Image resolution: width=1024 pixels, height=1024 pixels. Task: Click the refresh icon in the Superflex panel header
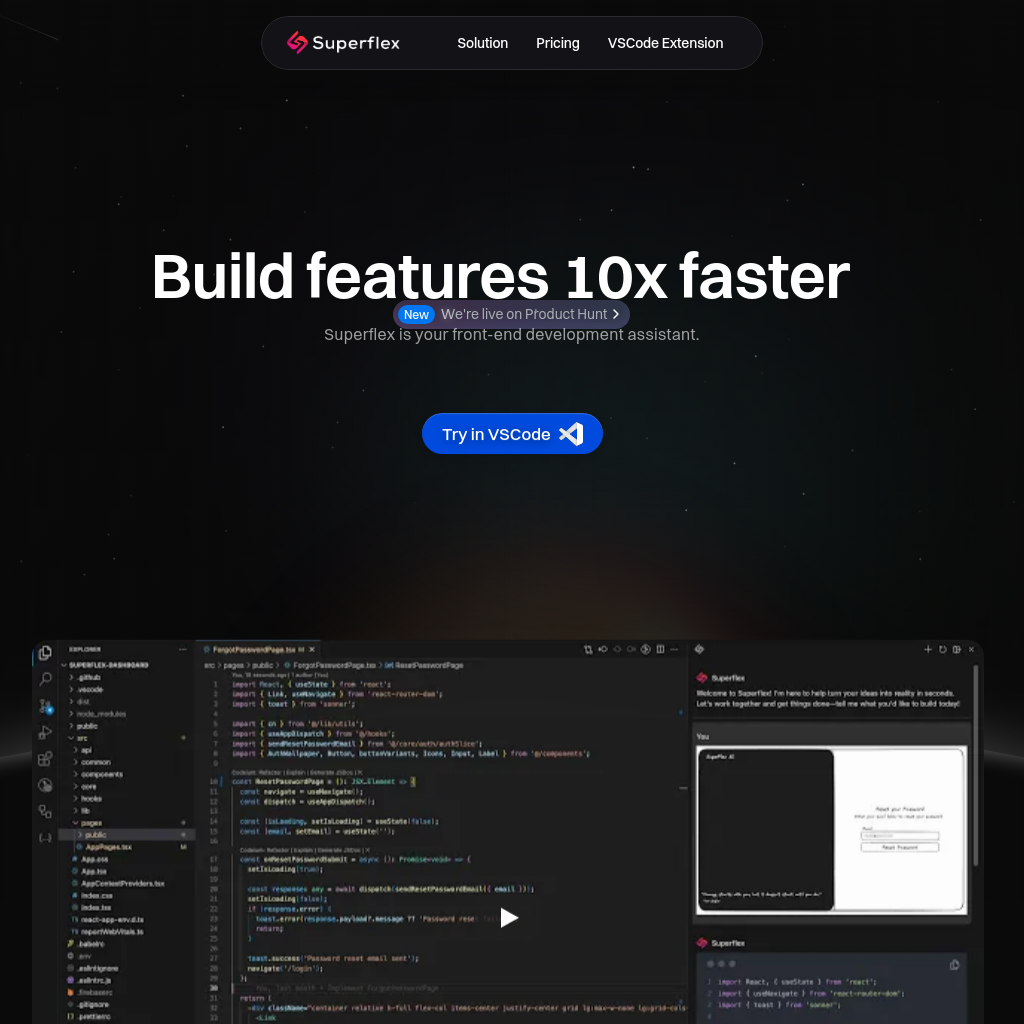(942, 650)
